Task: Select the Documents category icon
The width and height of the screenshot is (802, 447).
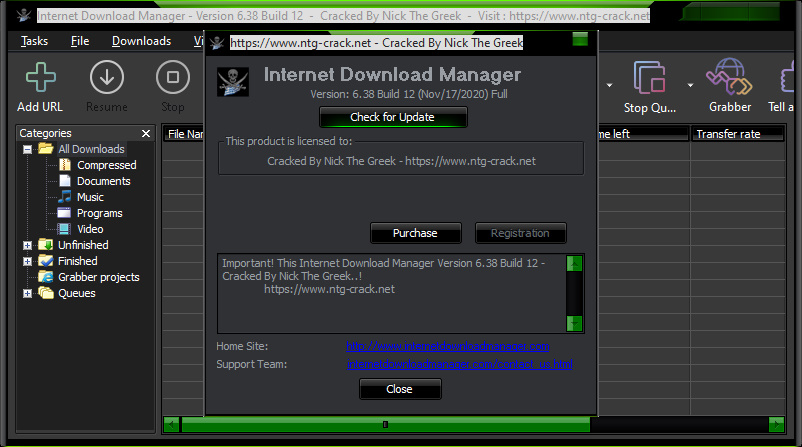Action: click(x=65, y=181)
